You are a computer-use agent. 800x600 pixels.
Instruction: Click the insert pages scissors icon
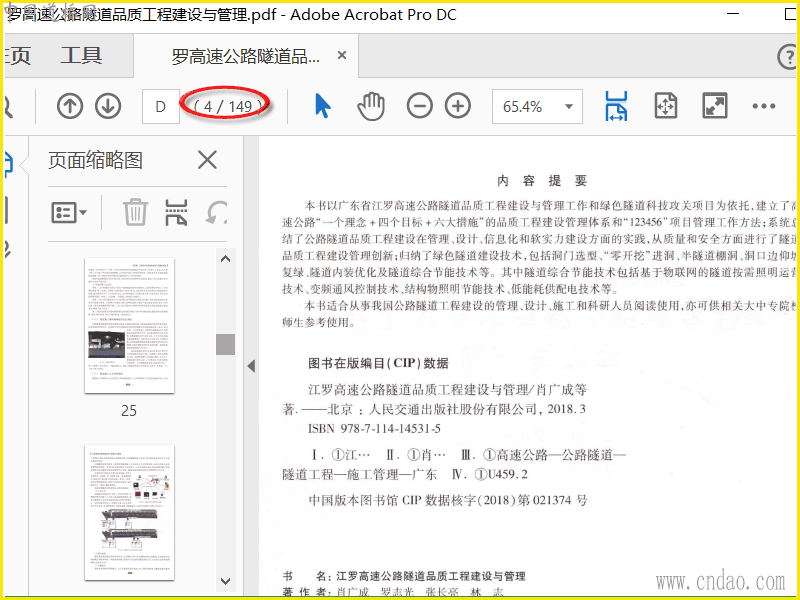pos(176,212)
